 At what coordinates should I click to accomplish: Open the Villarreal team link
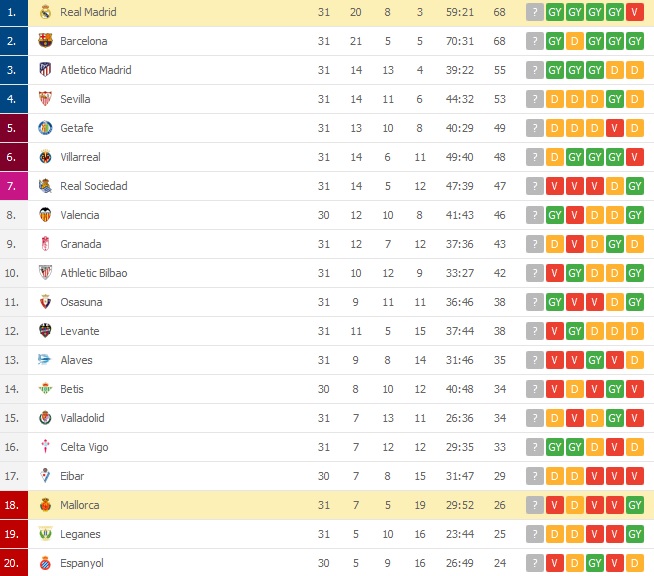pos(80,157)
